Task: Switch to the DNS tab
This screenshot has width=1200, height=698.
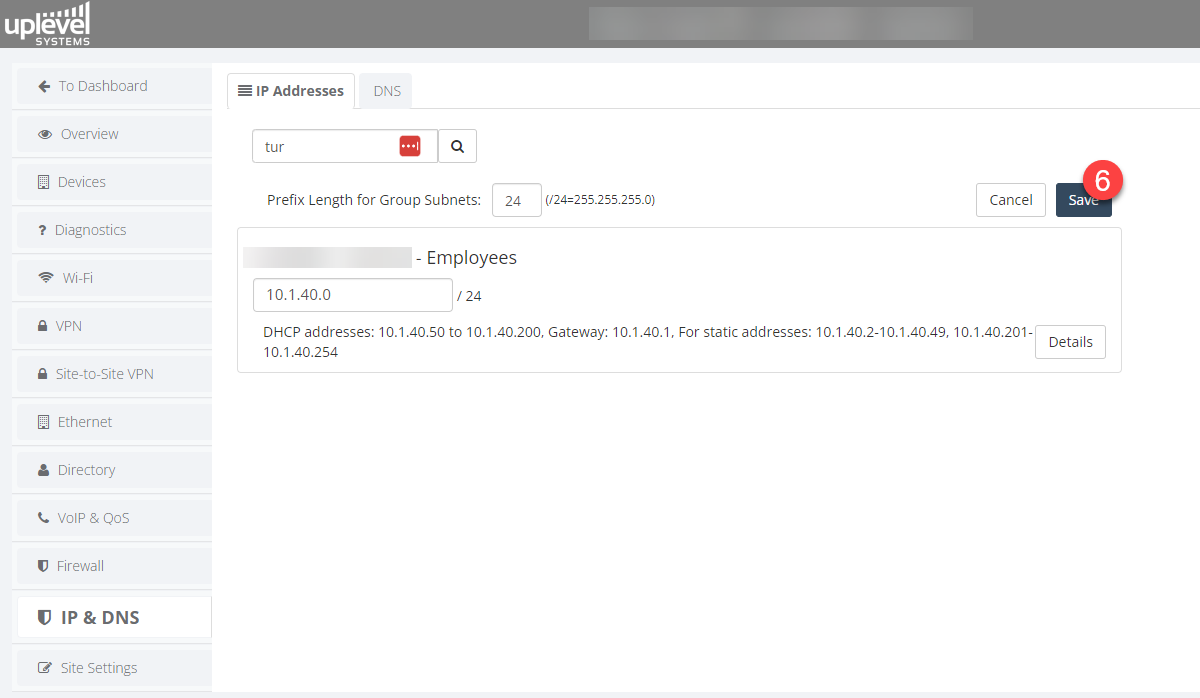Action: click(387, 91)
